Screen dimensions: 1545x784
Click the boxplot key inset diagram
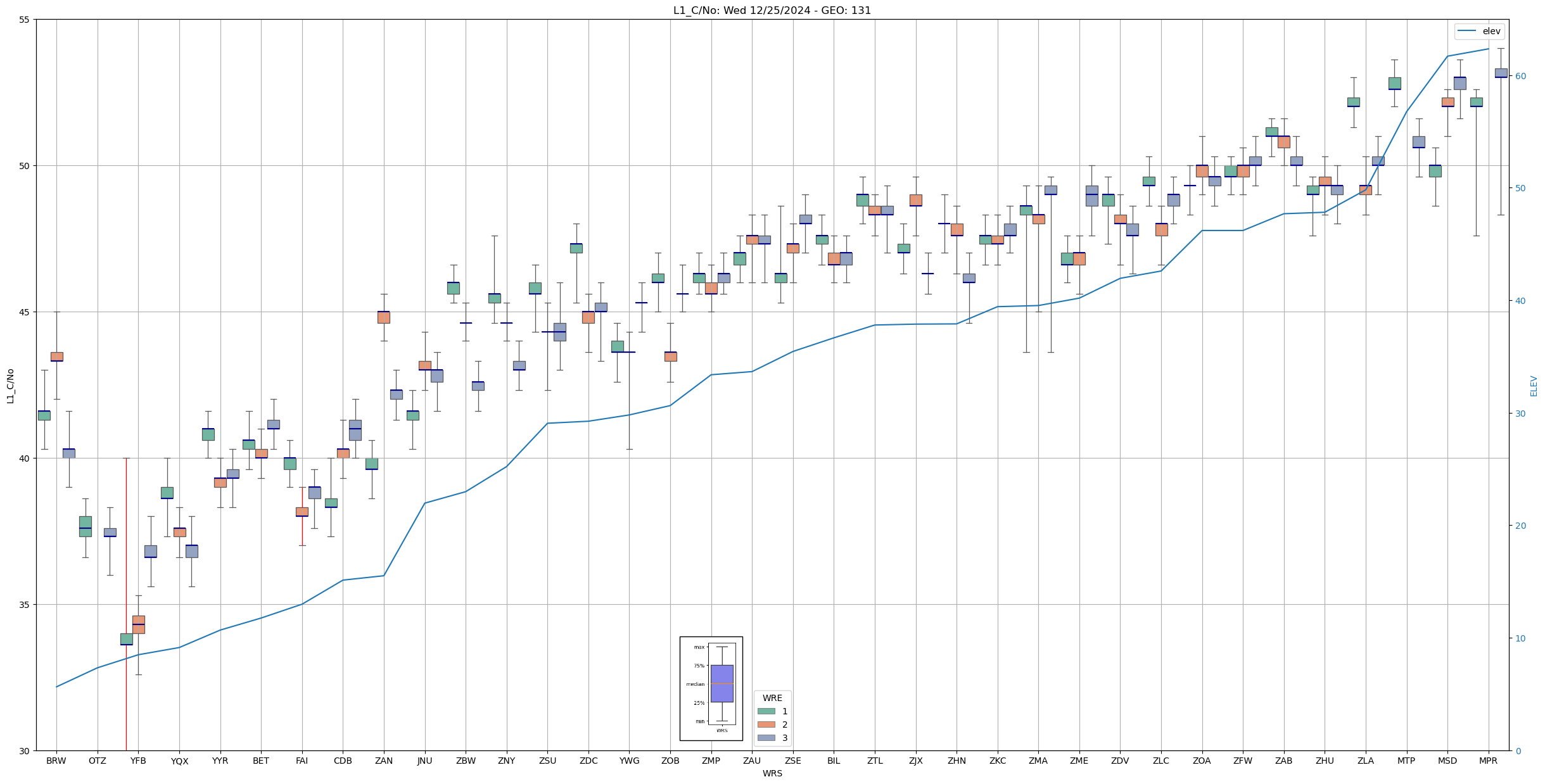(x=711, y=688)
